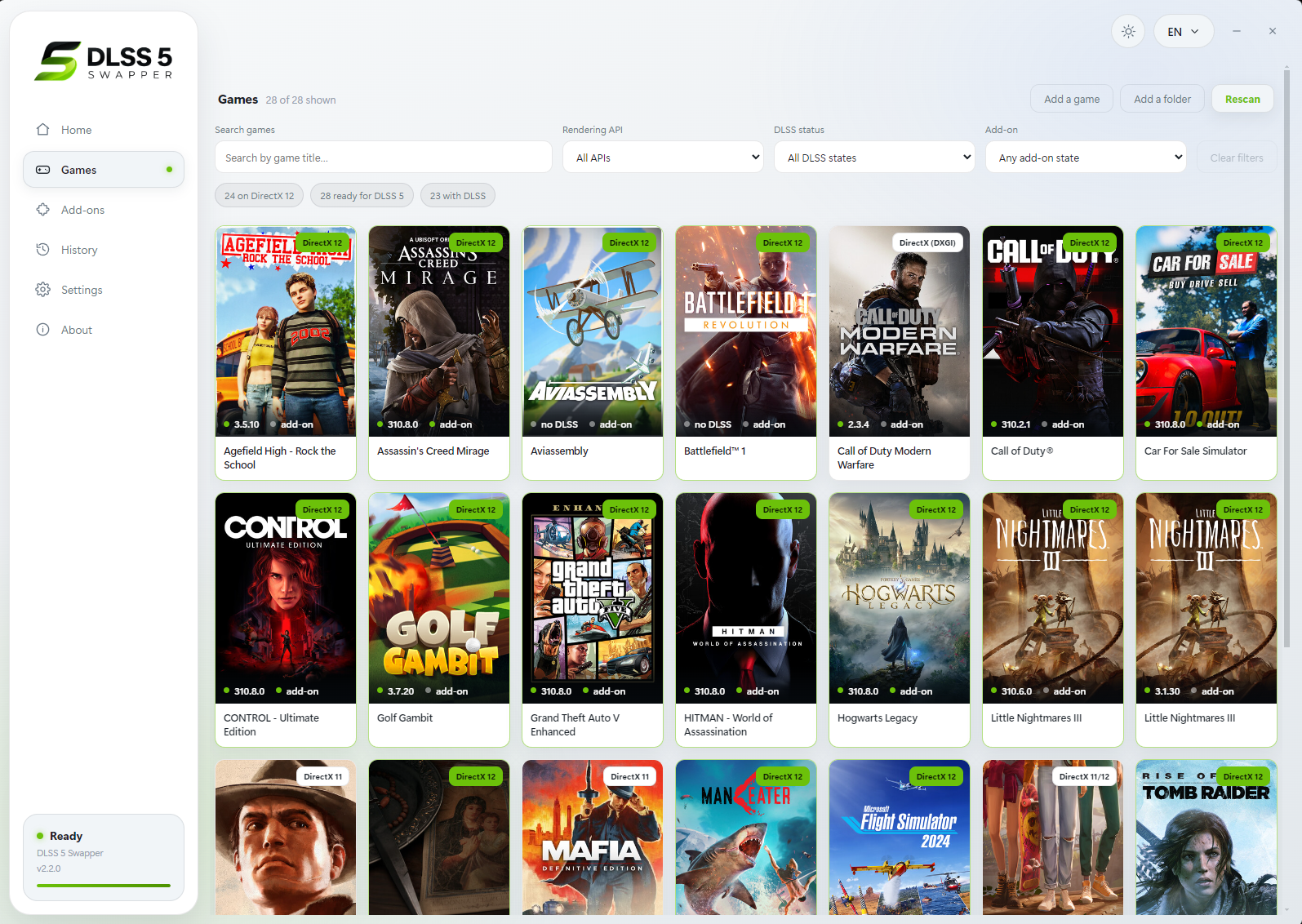Click the v2.2.0 version text
Screen dimensions: 1302x924
(49, 868)
